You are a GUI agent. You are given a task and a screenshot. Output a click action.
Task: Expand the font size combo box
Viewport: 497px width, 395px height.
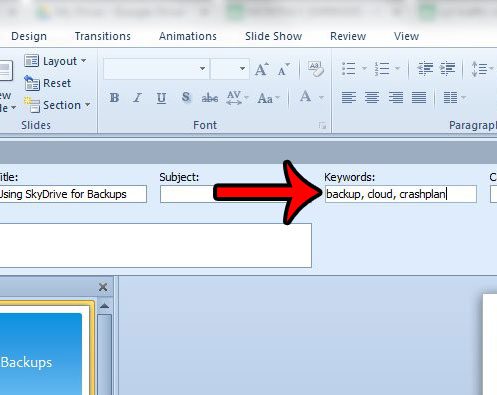(x=242, y=69)
